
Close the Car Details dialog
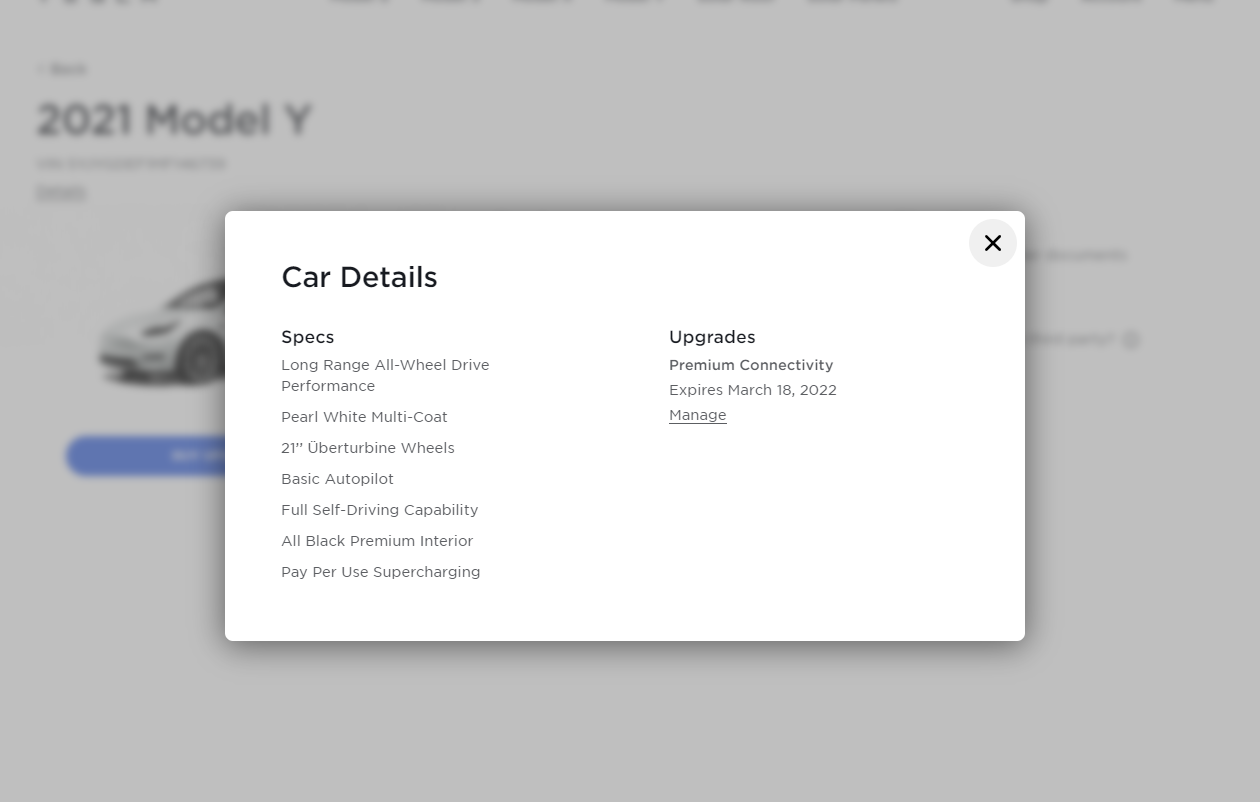992,243
